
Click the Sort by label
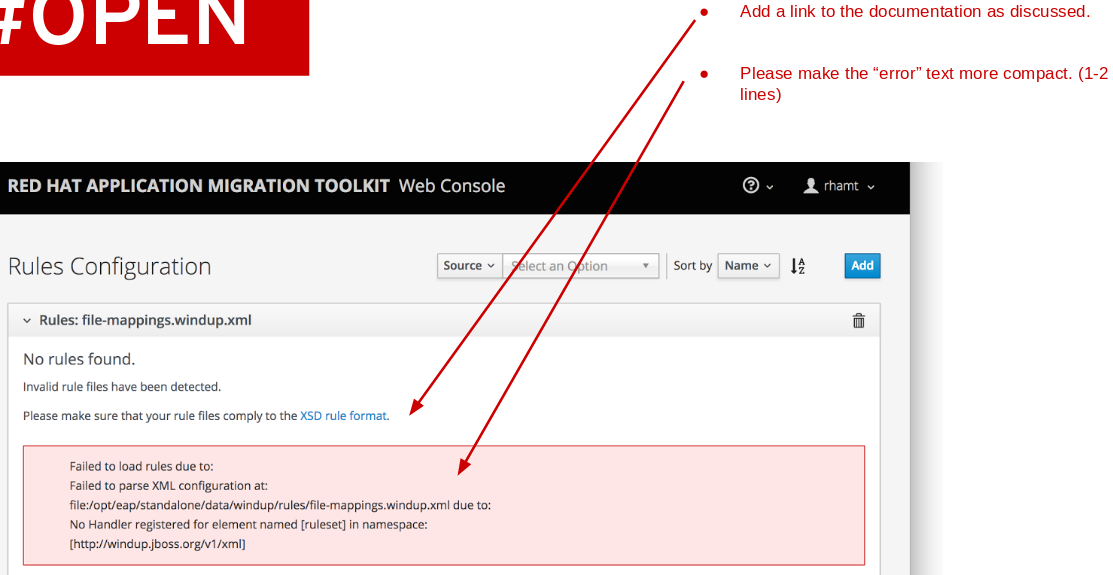coord(693,265)
